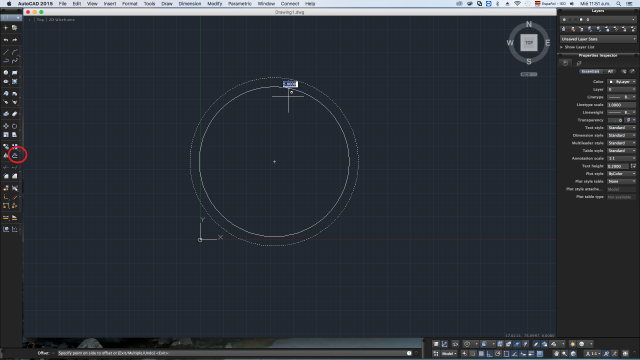Open the Parametric menu
The image size is (640, 360).
point(240,4)
